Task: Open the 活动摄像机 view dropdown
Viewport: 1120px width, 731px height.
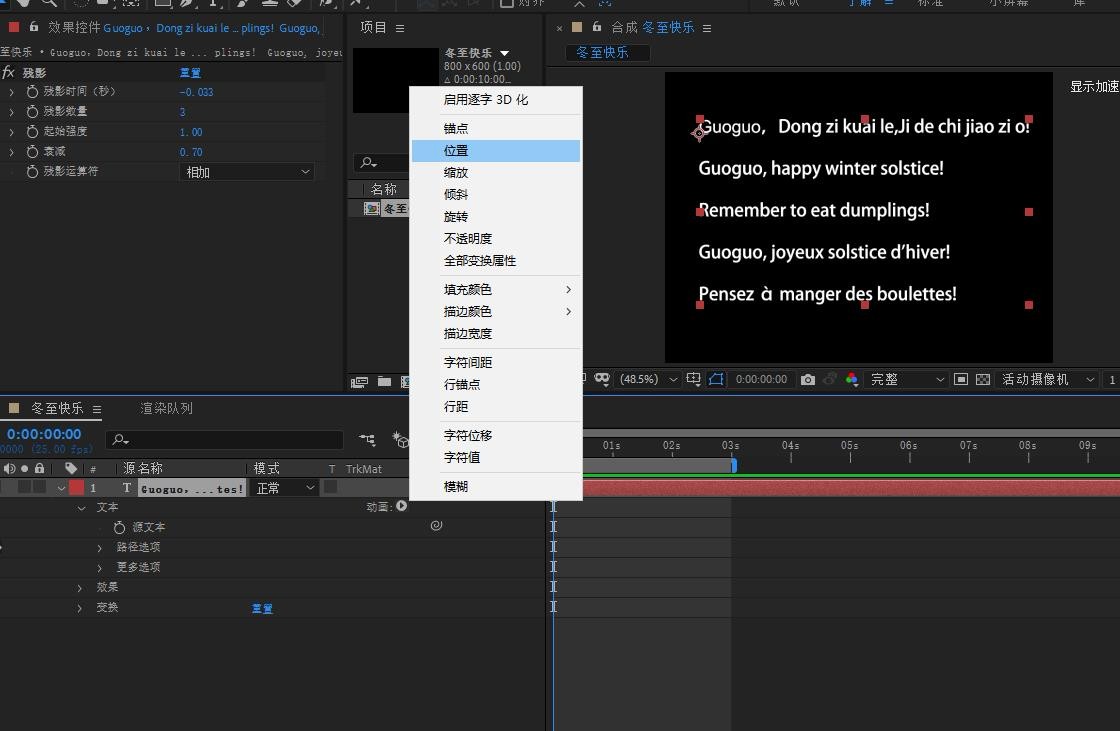Action: click(1046, 379)
